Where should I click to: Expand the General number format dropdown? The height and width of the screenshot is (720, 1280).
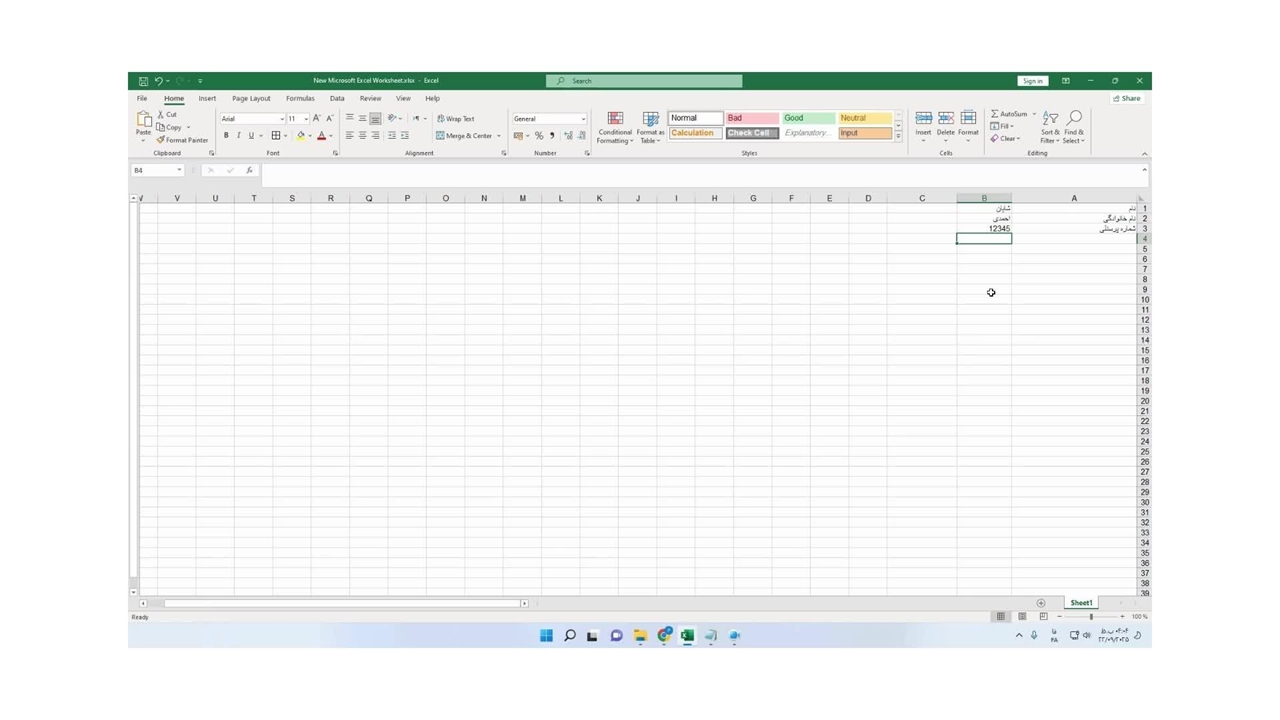coord(583,119)
